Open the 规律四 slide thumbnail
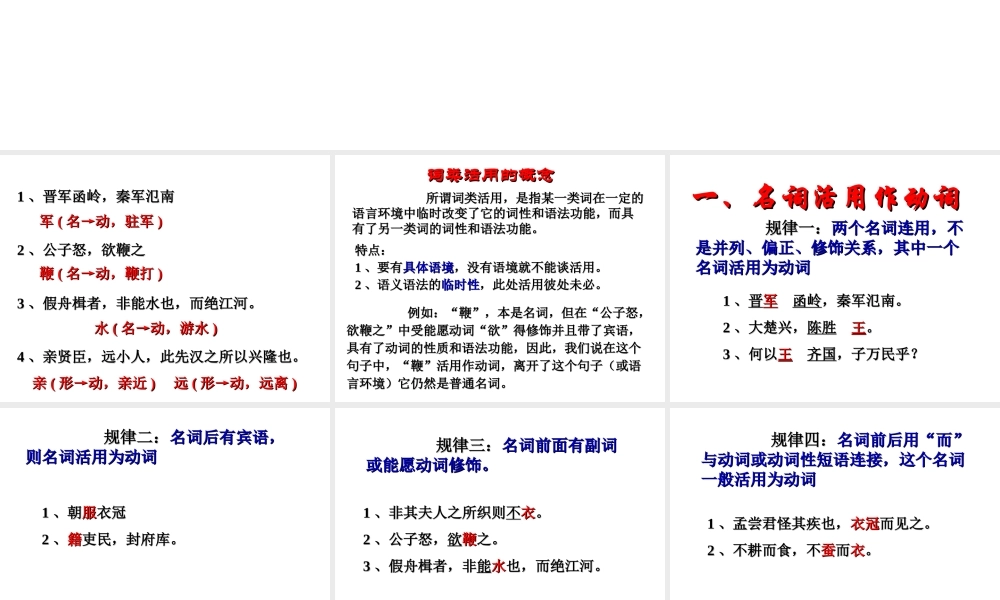Image resolution: width=1000 pixels, height=600 pixels. click(835, 504)
